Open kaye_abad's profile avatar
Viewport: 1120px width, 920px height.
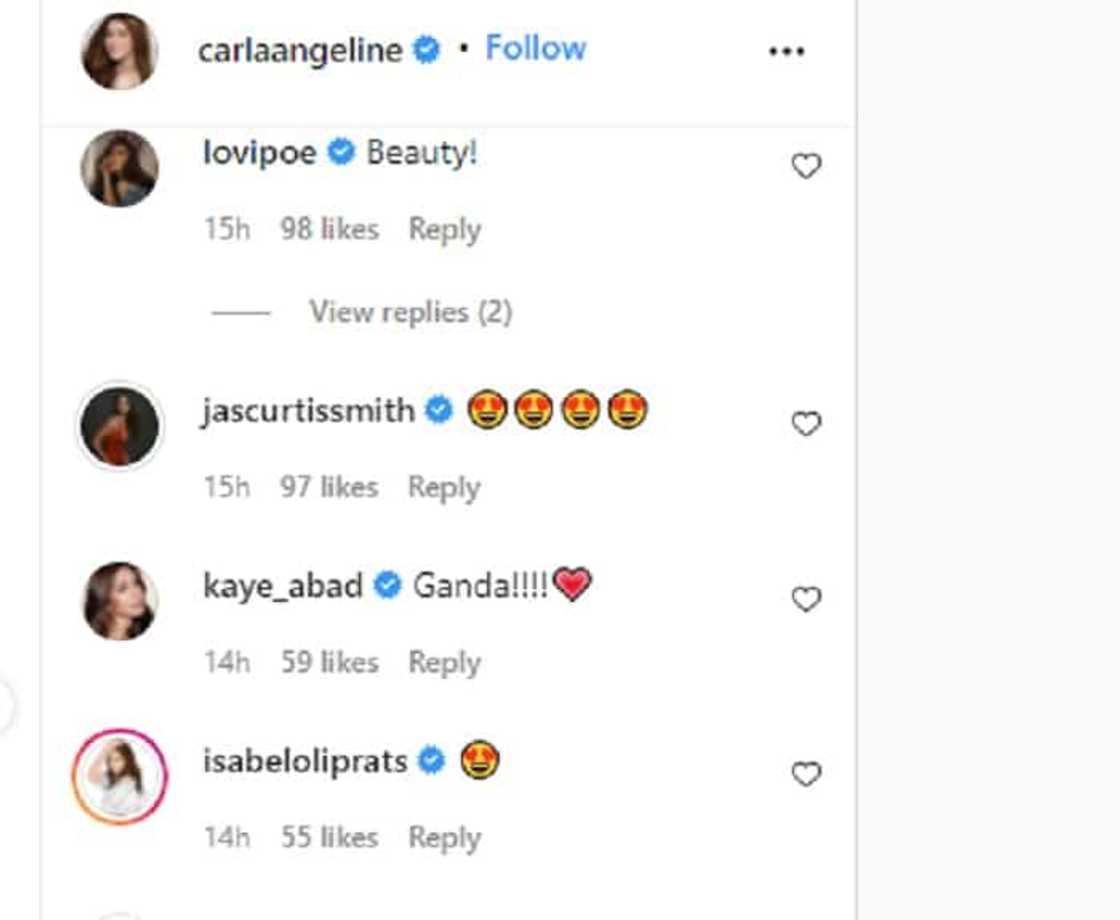click(x=119, y=600)
